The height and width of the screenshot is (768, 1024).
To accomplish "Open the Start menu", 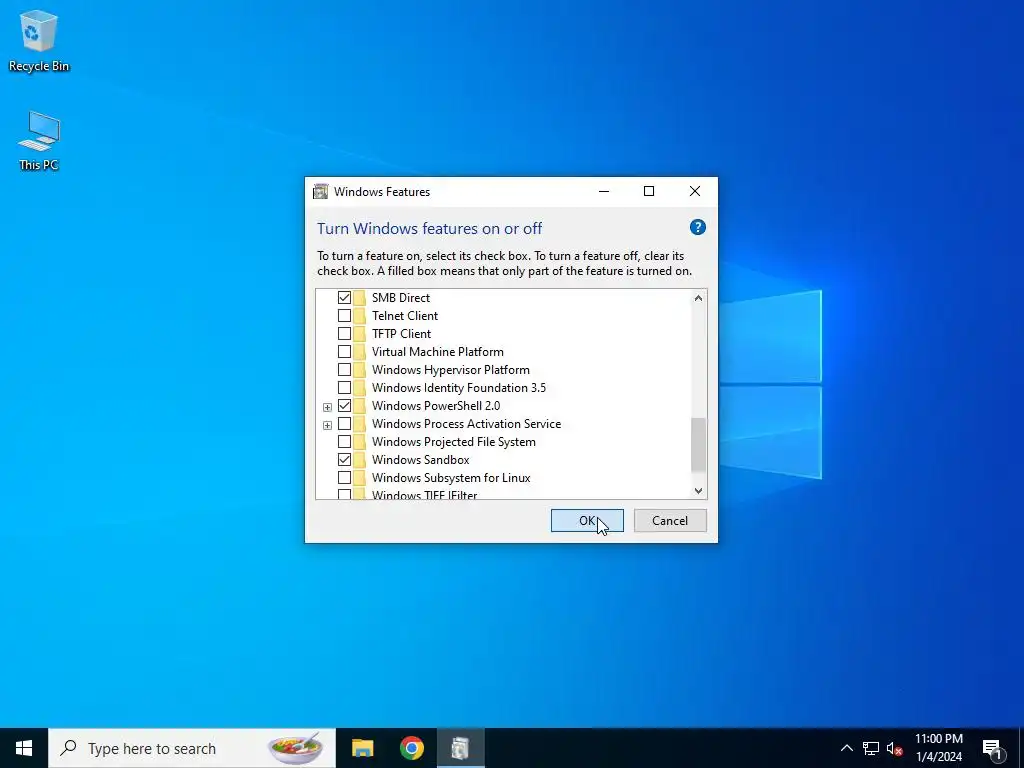I will [24, 748].
